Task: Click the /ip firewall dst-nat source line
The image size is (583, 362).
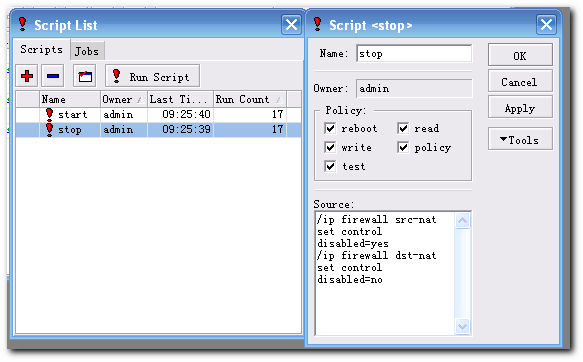Action: click(376, 256)
